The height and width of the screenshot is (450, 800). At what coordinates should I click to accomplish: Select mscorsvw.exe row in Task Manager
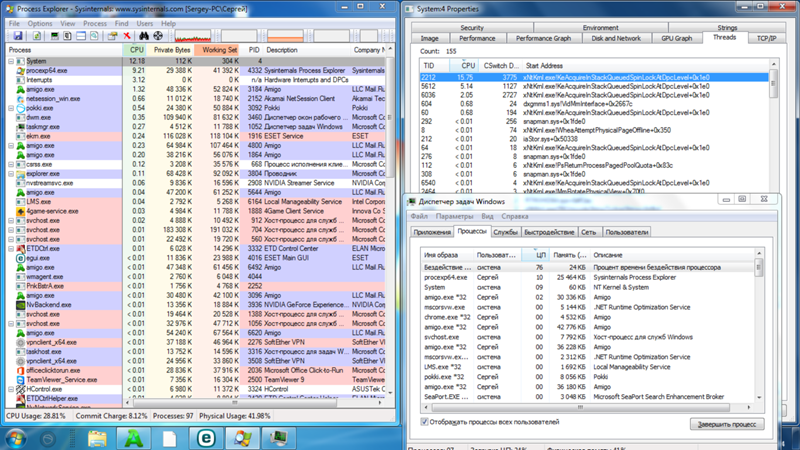pyautogui.click(x=588, y=307)
